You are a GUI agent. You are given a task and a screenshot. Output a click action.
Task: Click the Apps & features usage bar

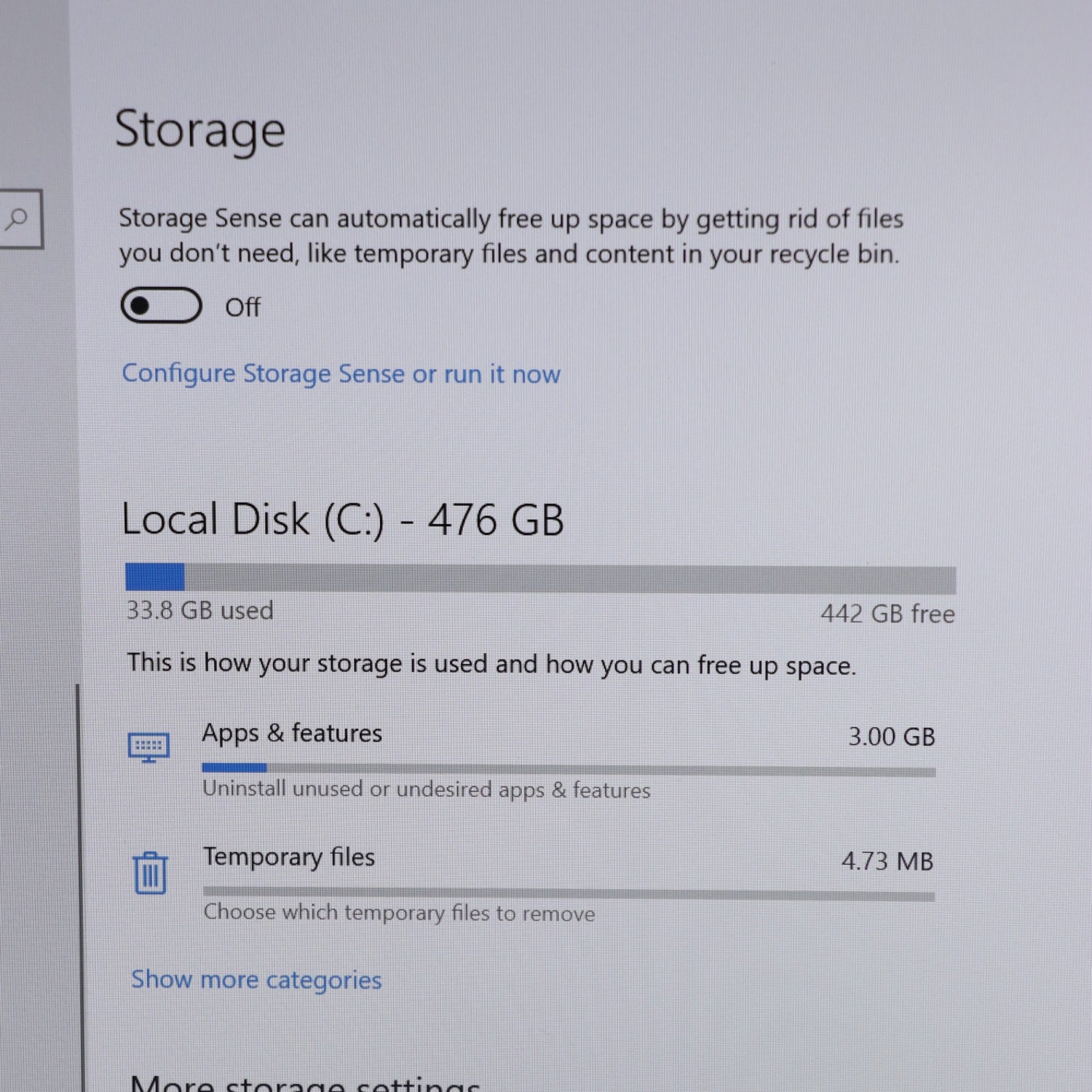click(x=569, y=769)
